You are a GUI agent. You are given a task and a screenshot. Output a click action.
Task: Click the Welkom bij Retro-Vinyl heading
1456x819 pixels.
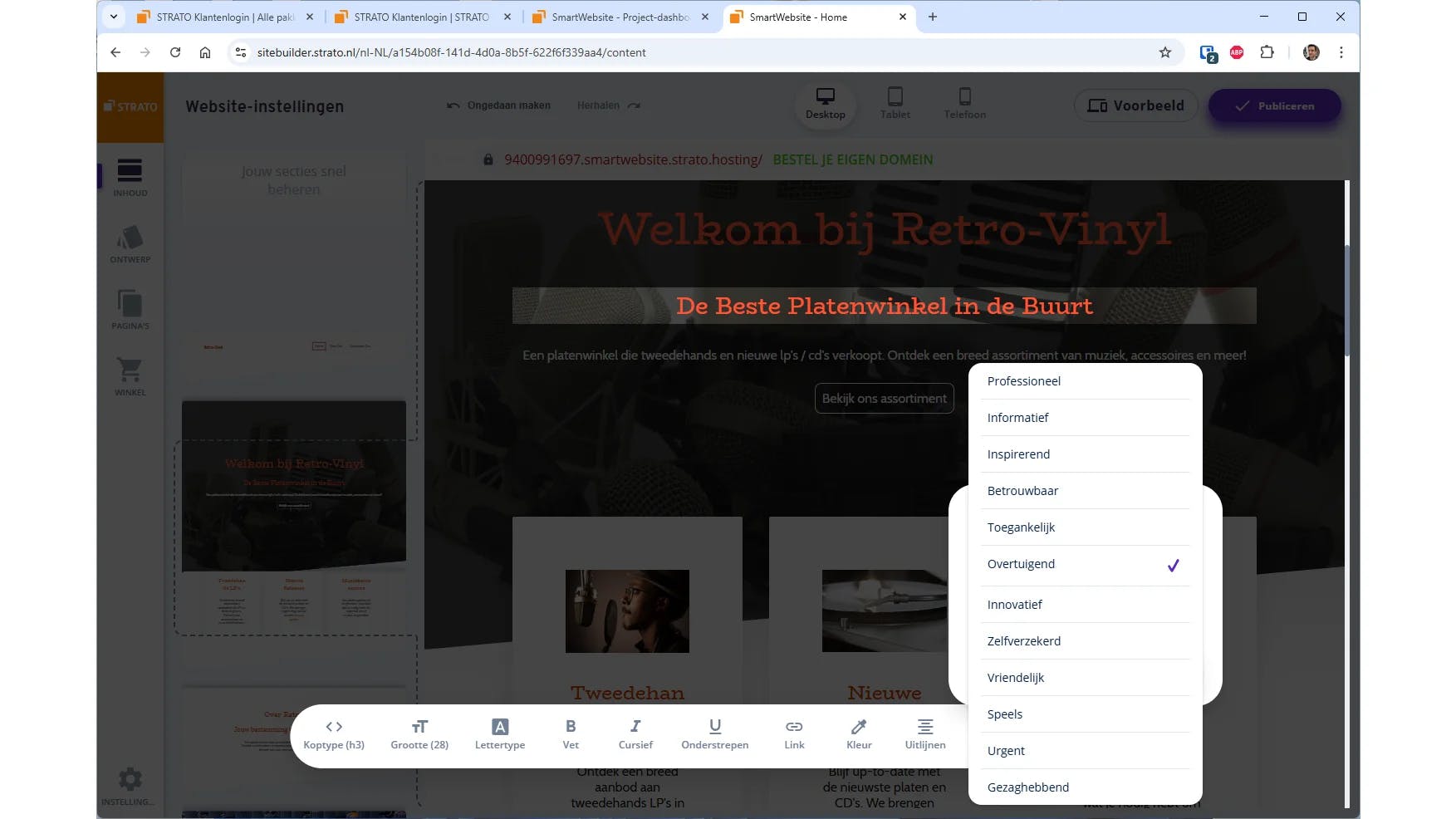point(884,229)
